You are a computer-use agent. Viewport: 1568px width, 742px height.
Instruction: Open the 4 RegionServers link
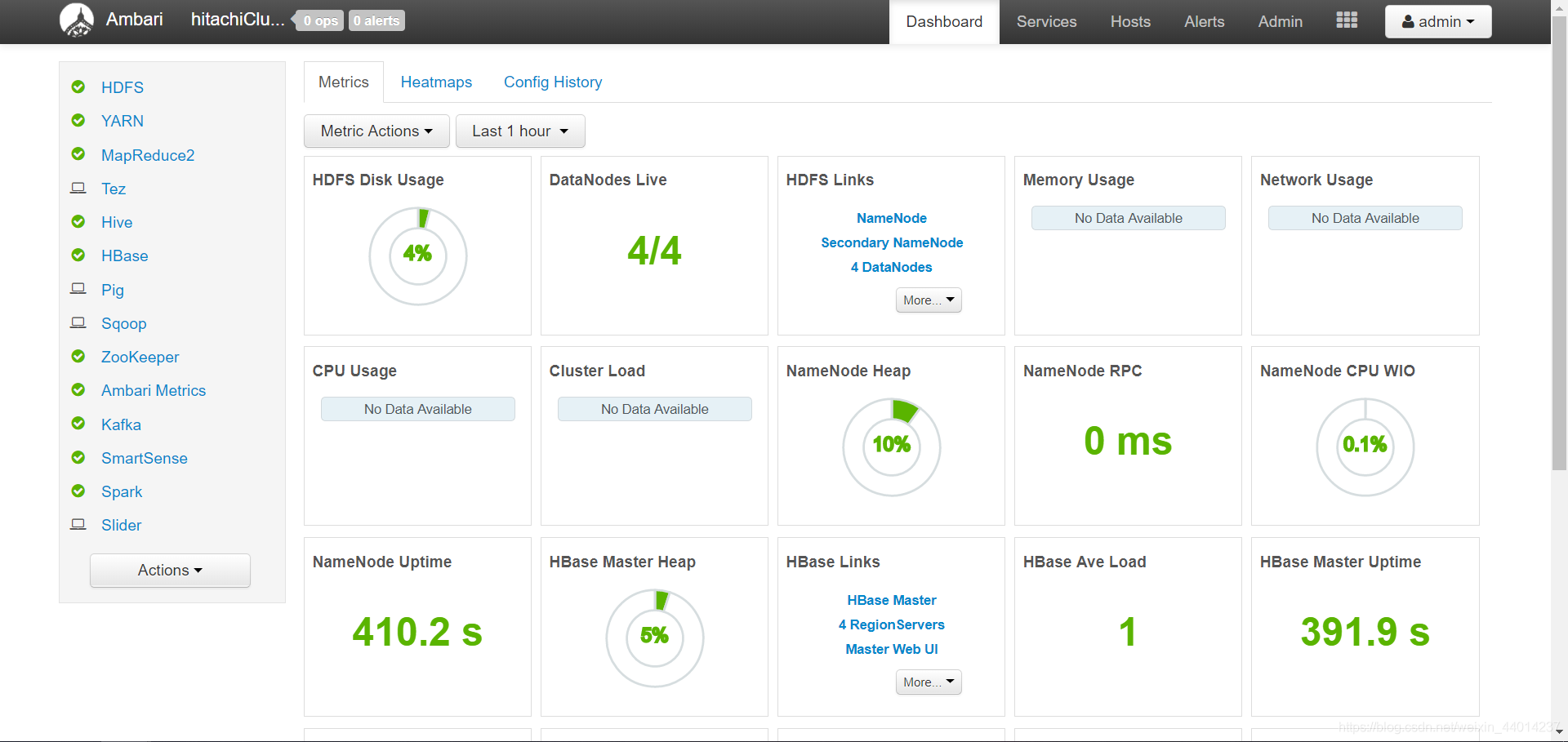click(x=892, y=624)
